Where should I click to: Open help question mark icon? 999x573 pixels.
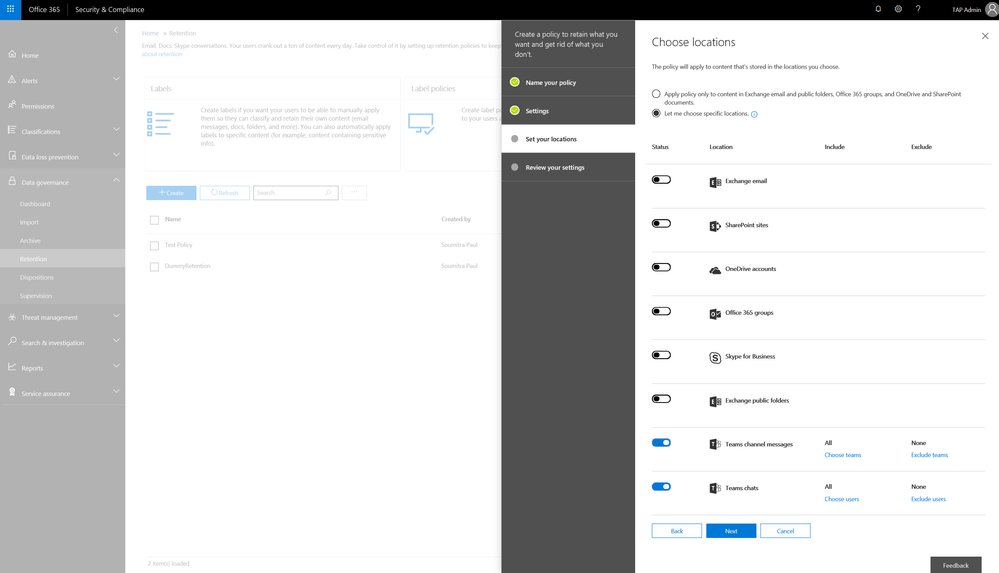click(918, 9)
